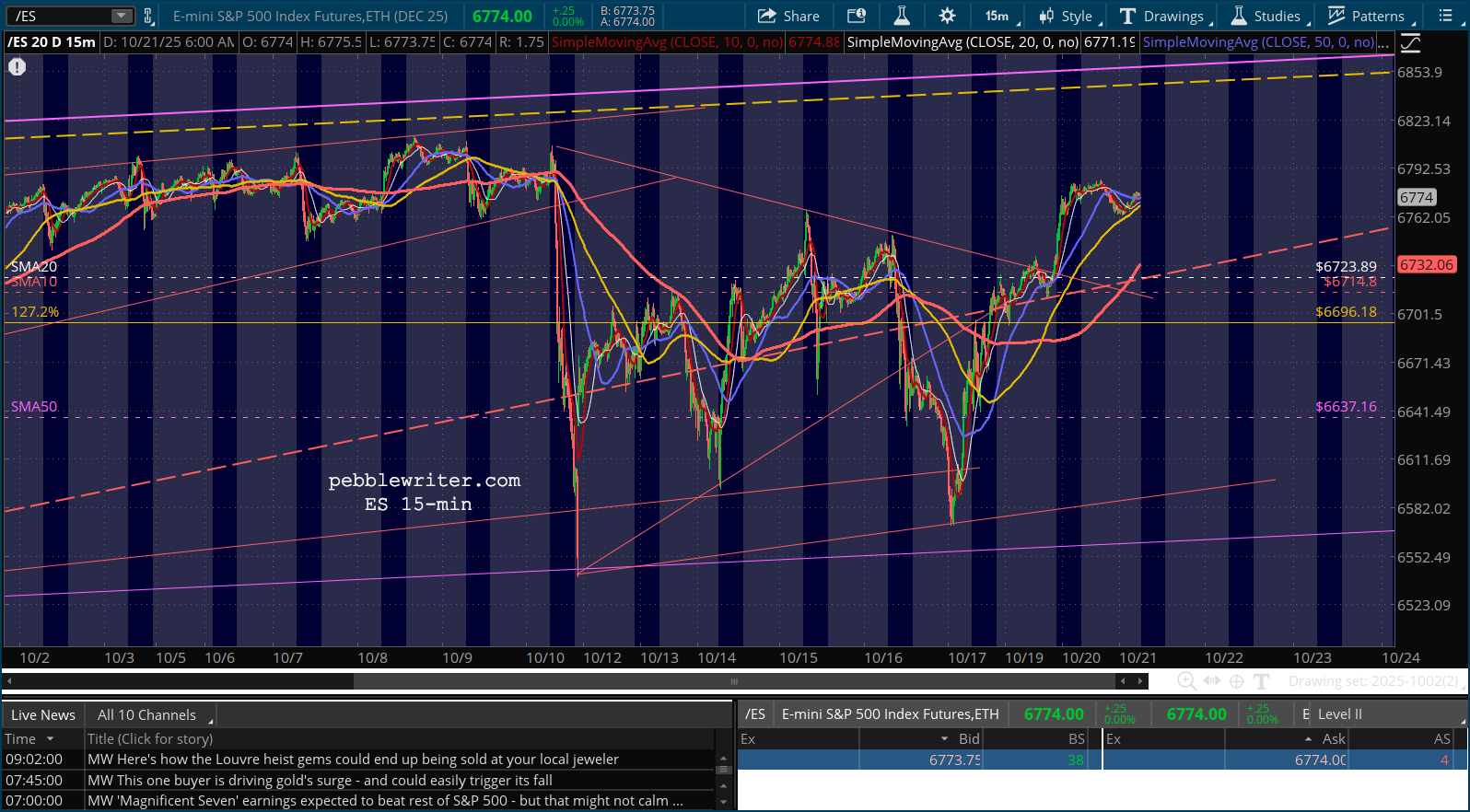Open chart settings gear icon

(947, 16)
